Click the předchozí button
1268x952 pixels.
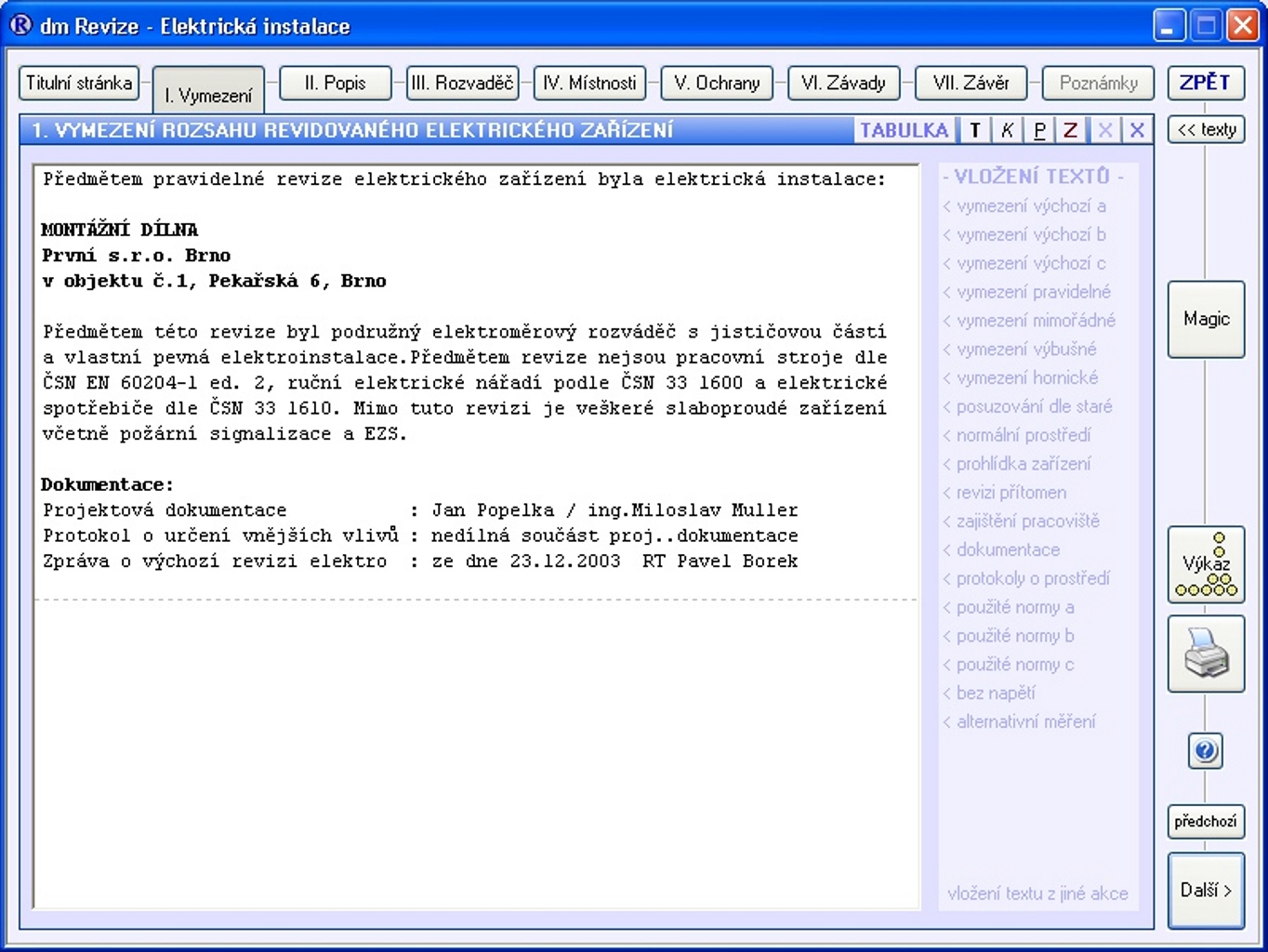coord(1206,821)
